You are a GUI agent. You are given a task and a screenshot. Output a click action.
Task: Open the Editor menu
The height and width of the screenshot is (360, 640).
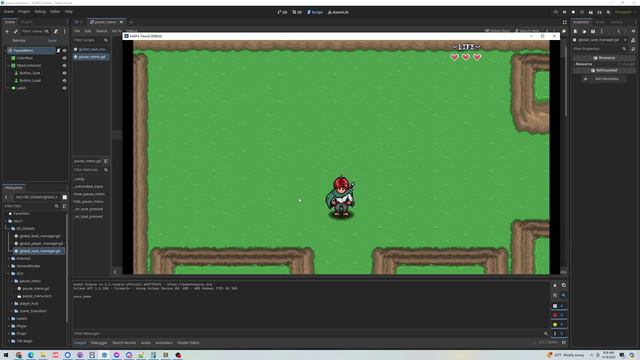coord(55,12)
